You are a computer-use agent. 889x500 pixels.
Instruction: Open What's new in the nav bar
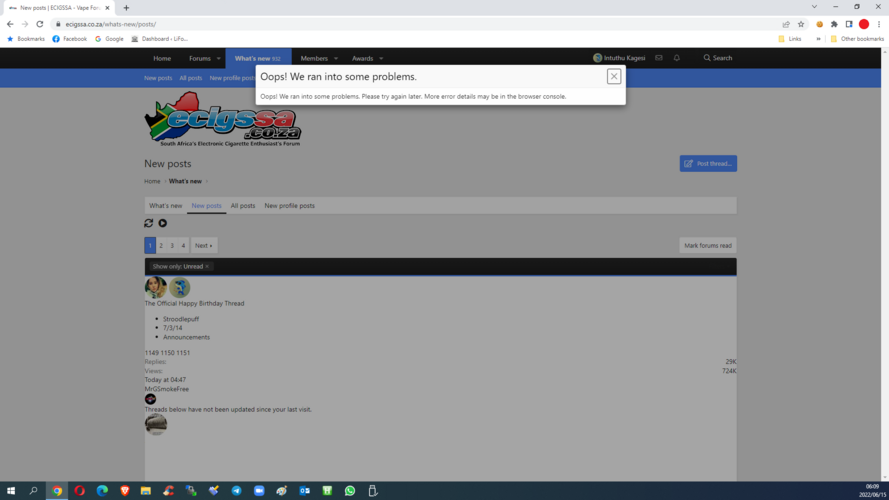[258, 58]
